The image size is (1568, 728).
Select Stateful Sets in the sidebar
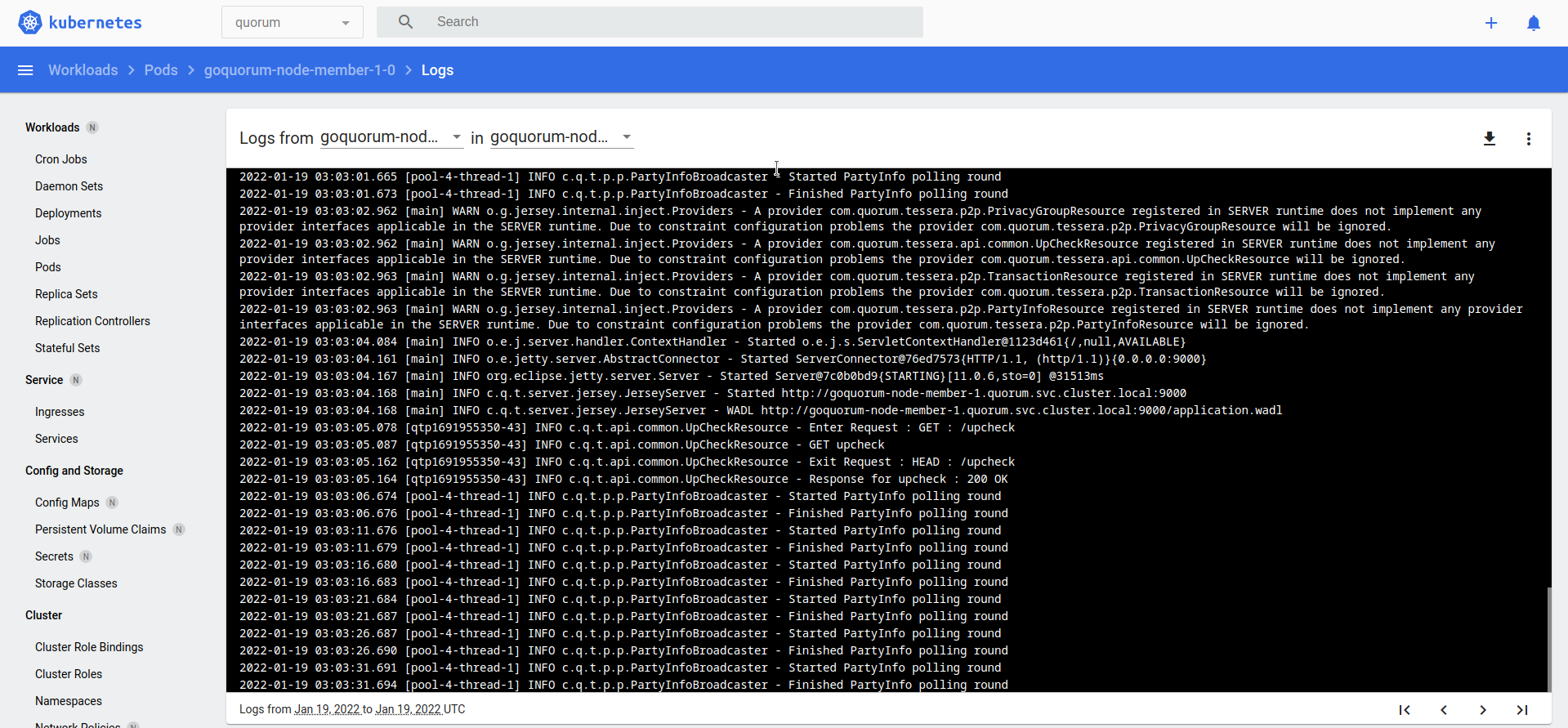point(67,348)
